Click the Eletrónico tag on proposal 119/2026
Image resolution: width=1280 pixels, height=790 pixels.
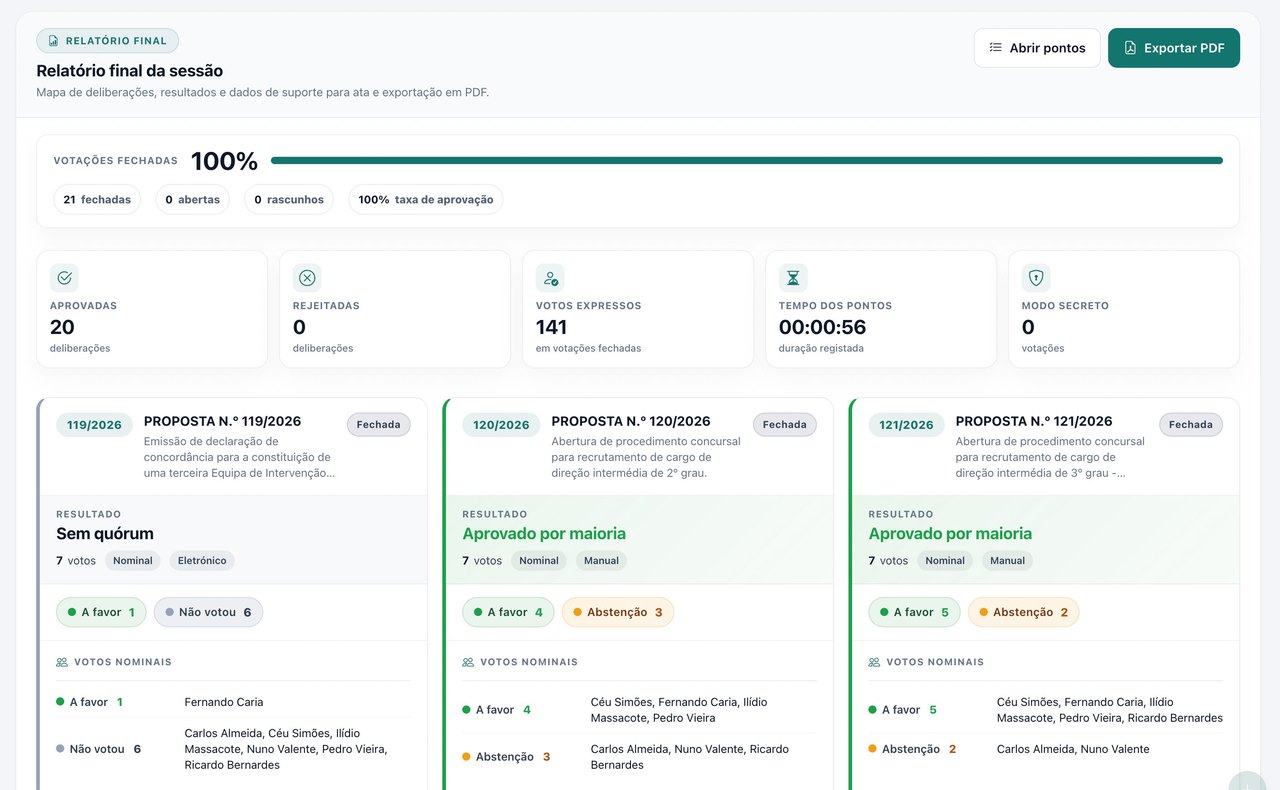click(x=202, y=561)
